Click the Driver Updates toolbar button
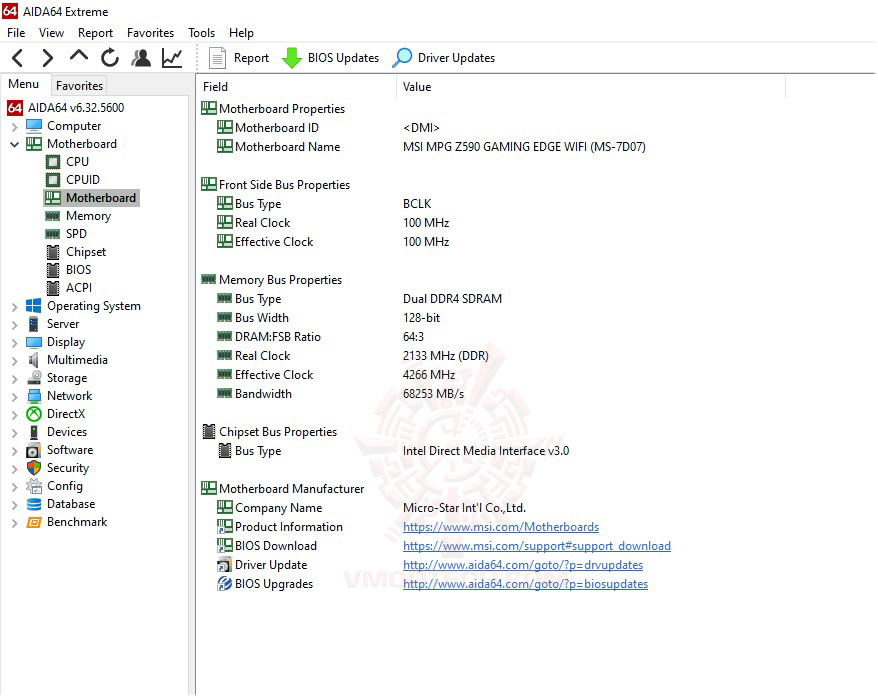The width and height of the screenshot is (878, 698). [443, 58]
